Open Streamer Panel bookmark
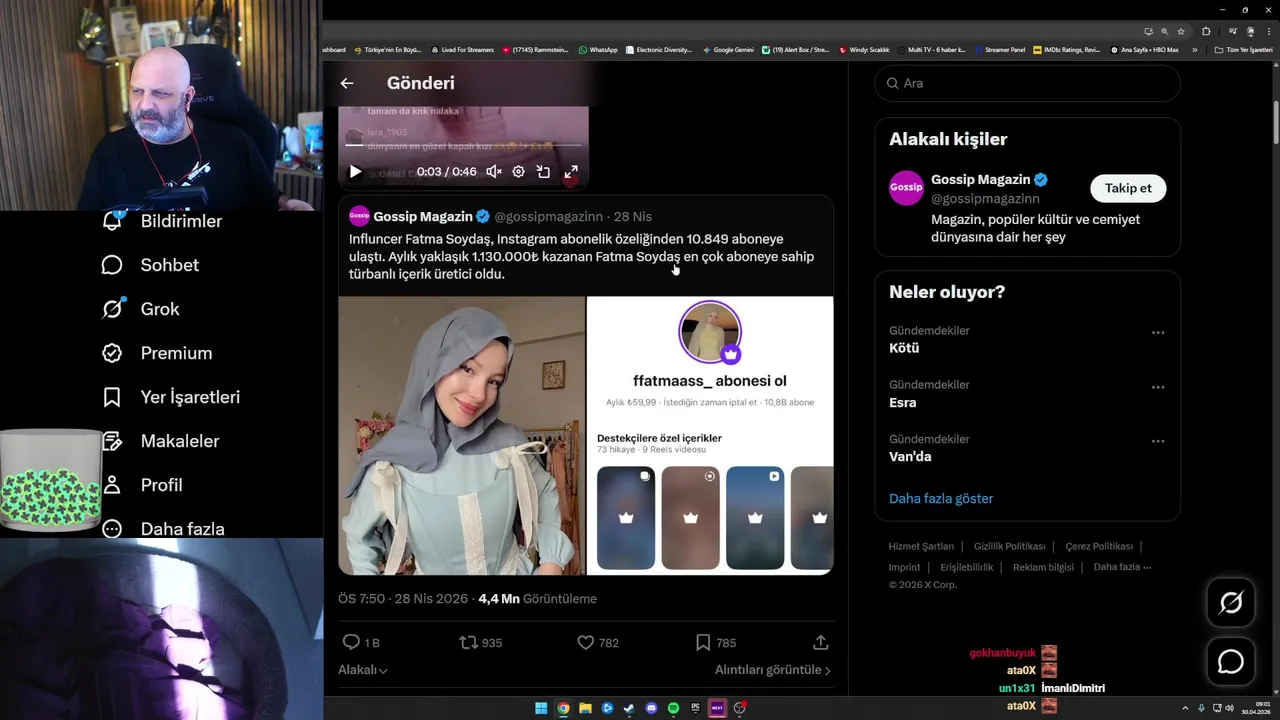This screenshot has height=720, width=1280. pyautogui.click(x=999, y=49)
